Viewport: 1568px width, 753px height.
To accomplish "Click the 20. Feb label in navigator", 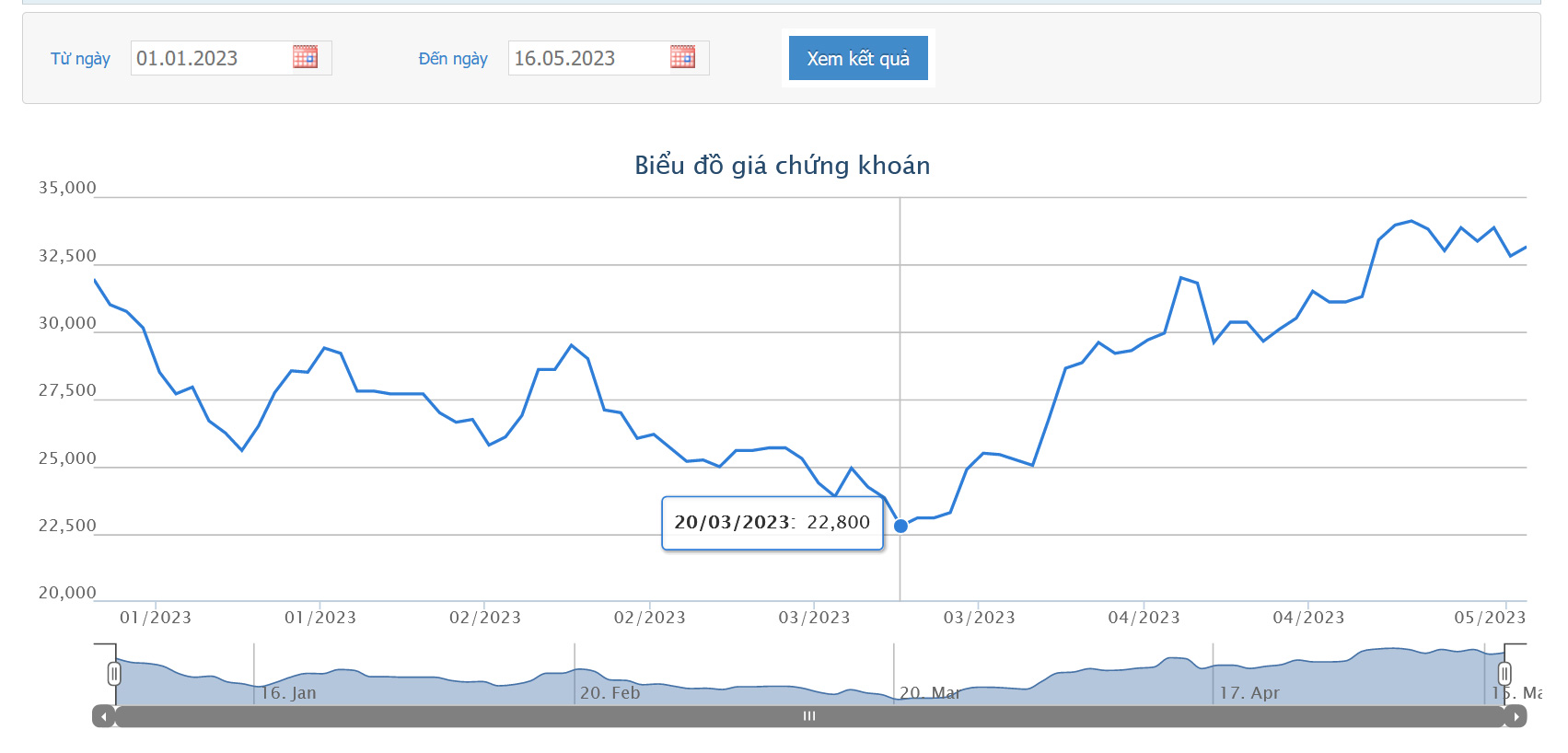I will tap(610, 692).
